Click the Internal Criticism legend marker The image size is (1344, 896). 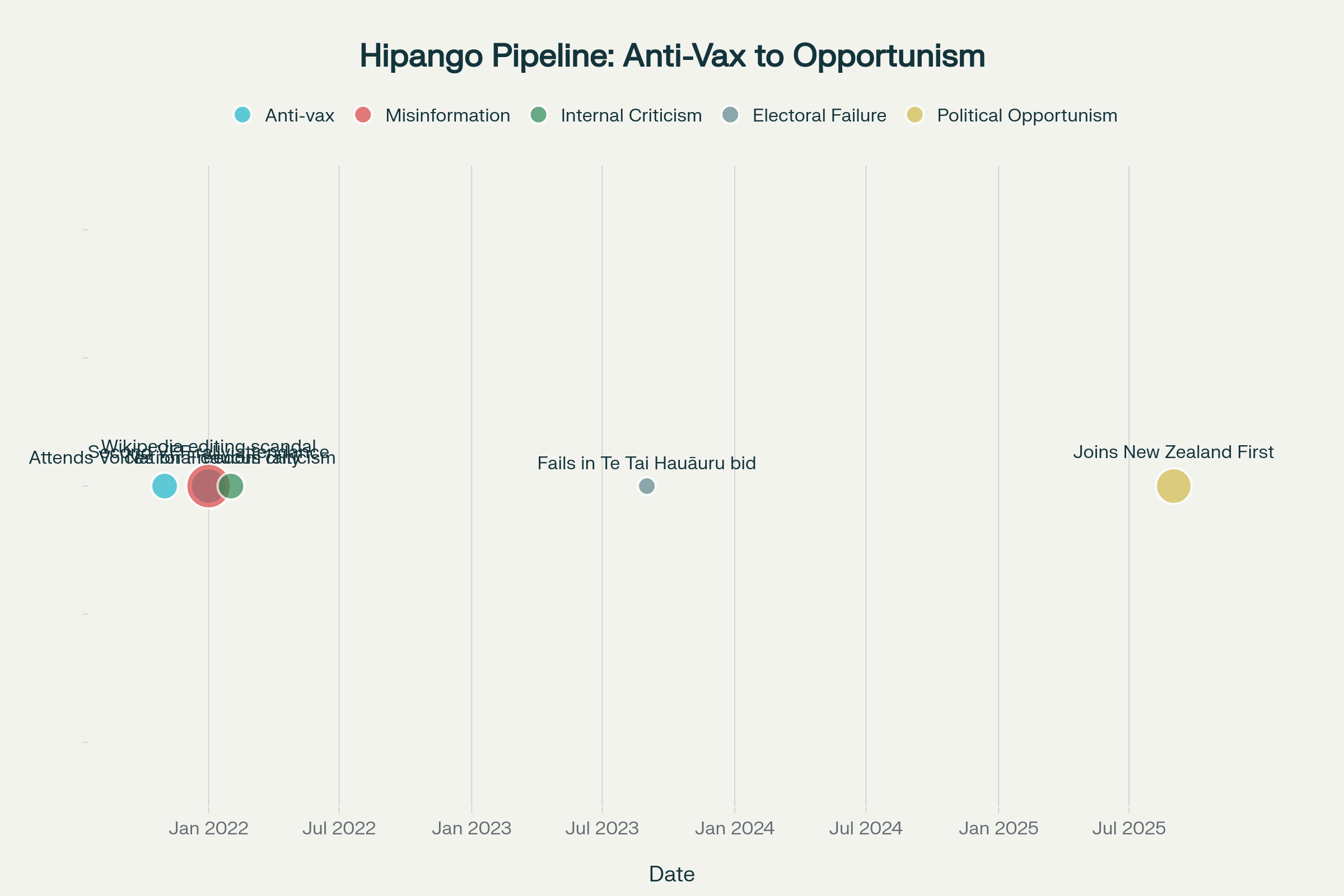click(x=538, y=115)
